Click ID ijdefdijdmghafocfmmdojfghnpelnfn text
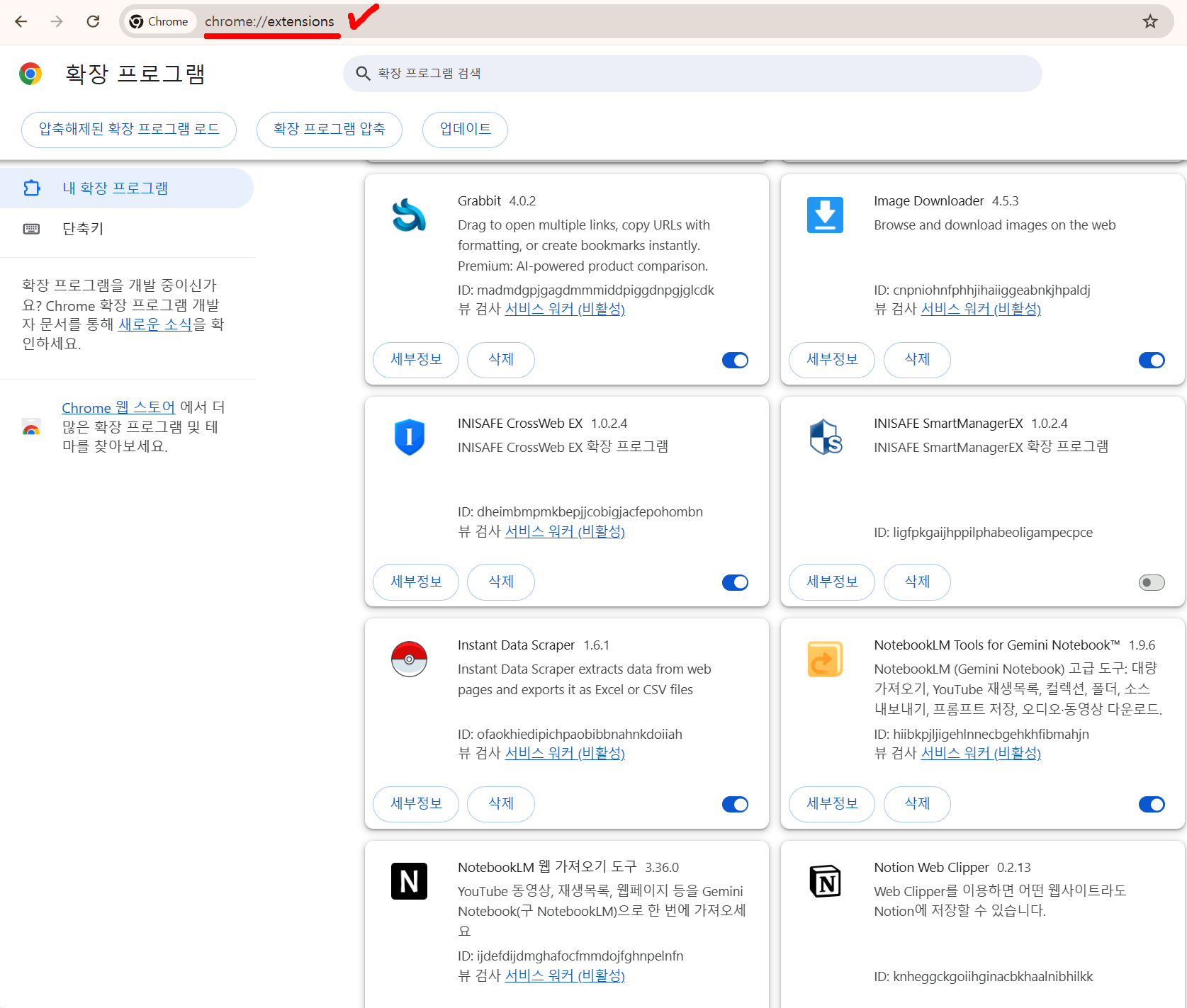 pos(570,956)
